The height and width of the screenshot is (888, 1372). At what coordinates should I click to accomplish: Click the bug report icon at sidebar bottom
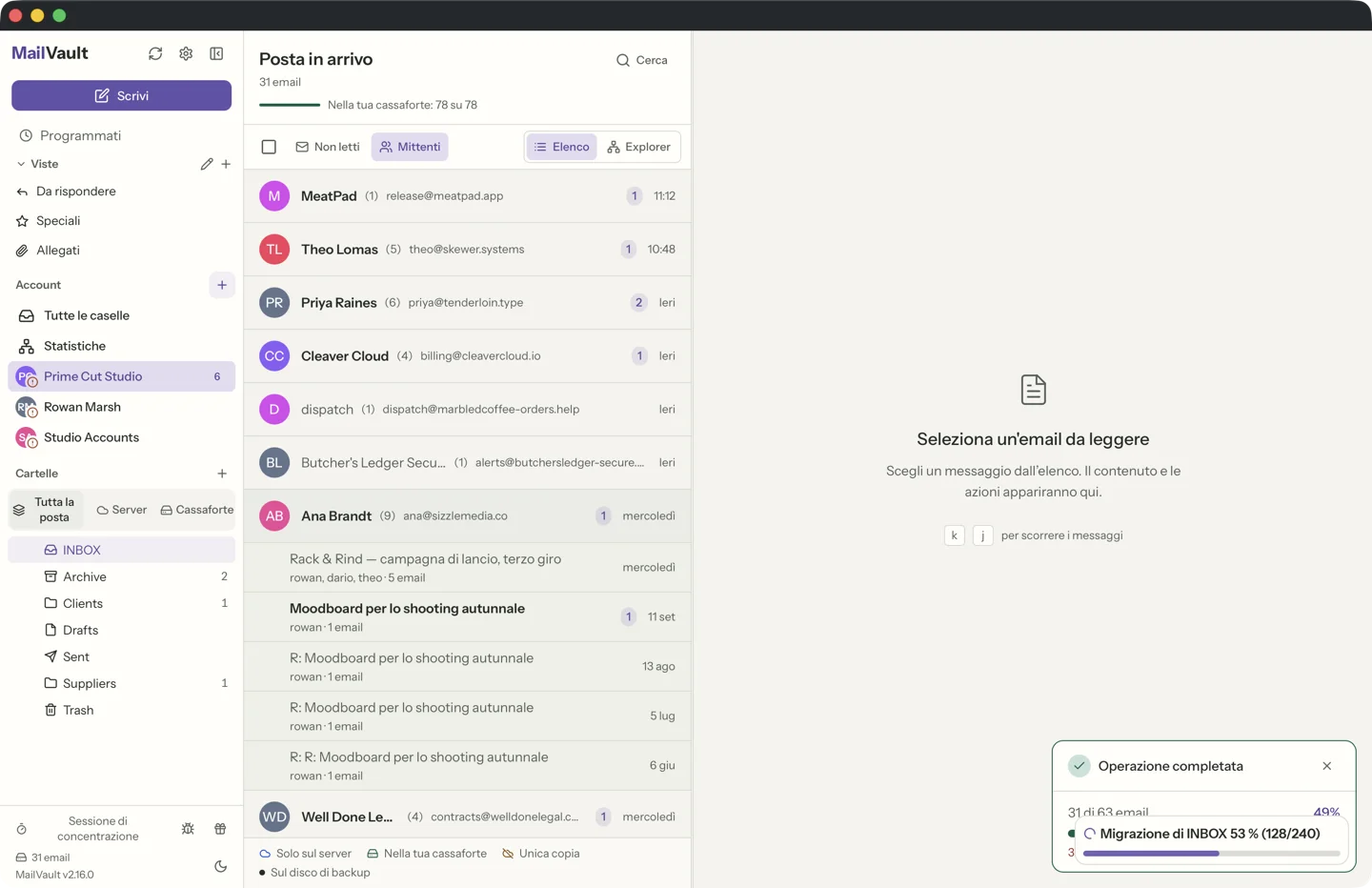(x=188, y=829)
